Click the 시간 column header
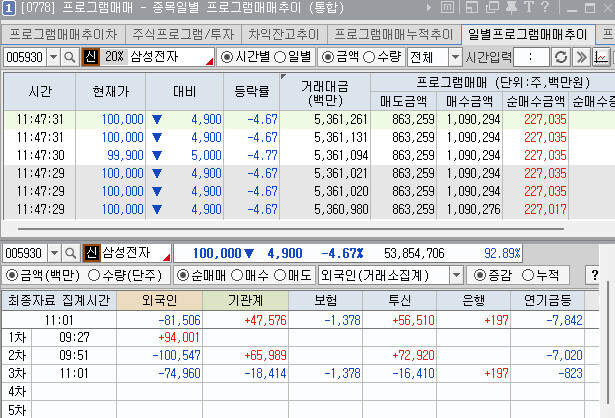The height and width of the screenshot is (418, 615). point(40,91)
